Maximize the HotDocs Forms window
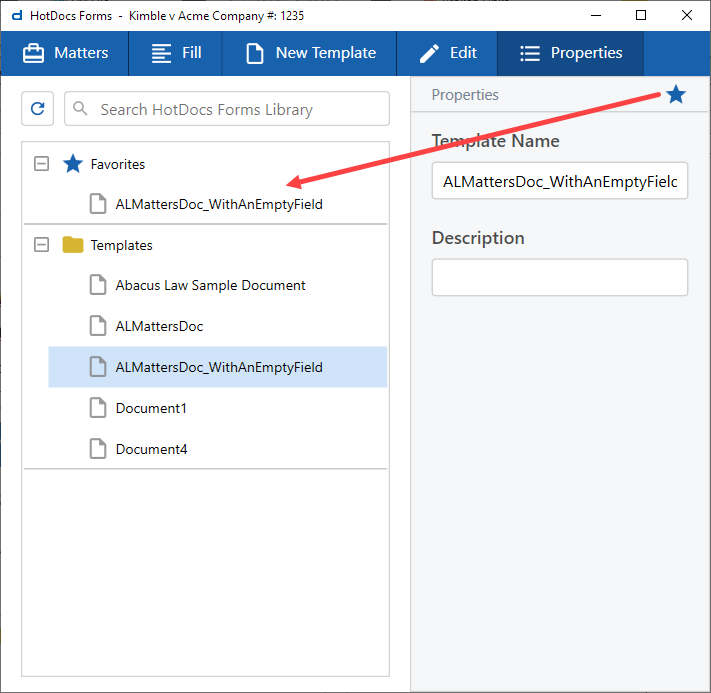 point(641,15)
